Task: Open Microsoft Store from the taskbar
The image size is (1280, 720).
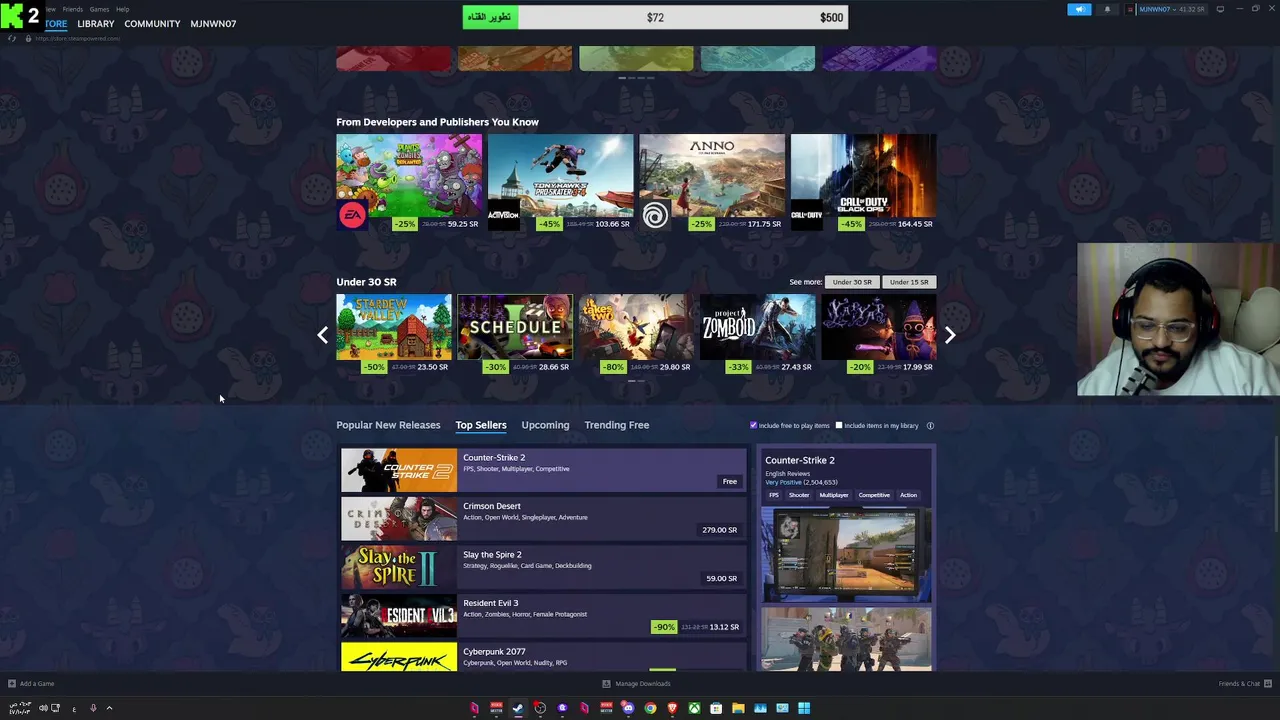Action: click(x=716, y=708)
